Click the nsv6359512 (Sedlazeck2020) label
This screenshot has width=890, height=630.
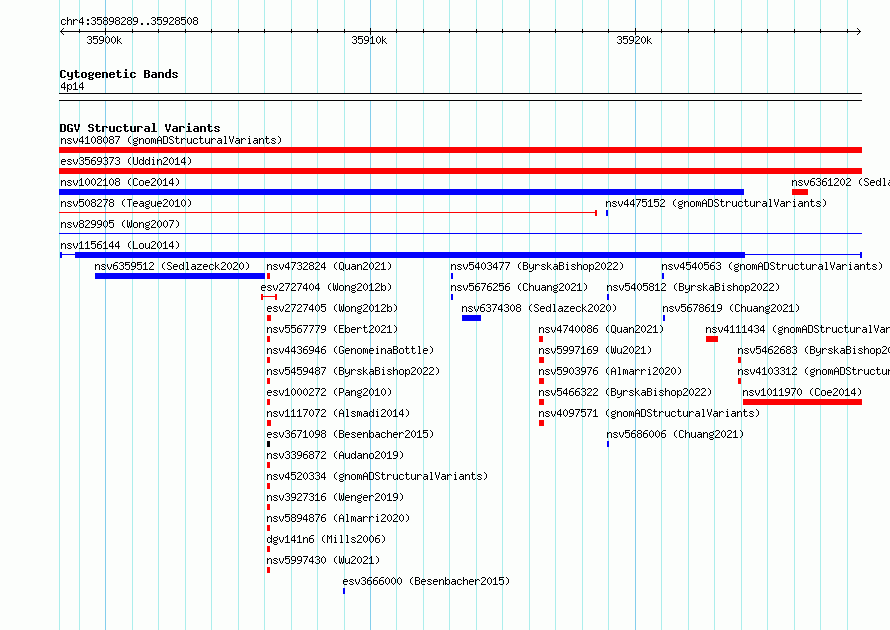(172, 266)
